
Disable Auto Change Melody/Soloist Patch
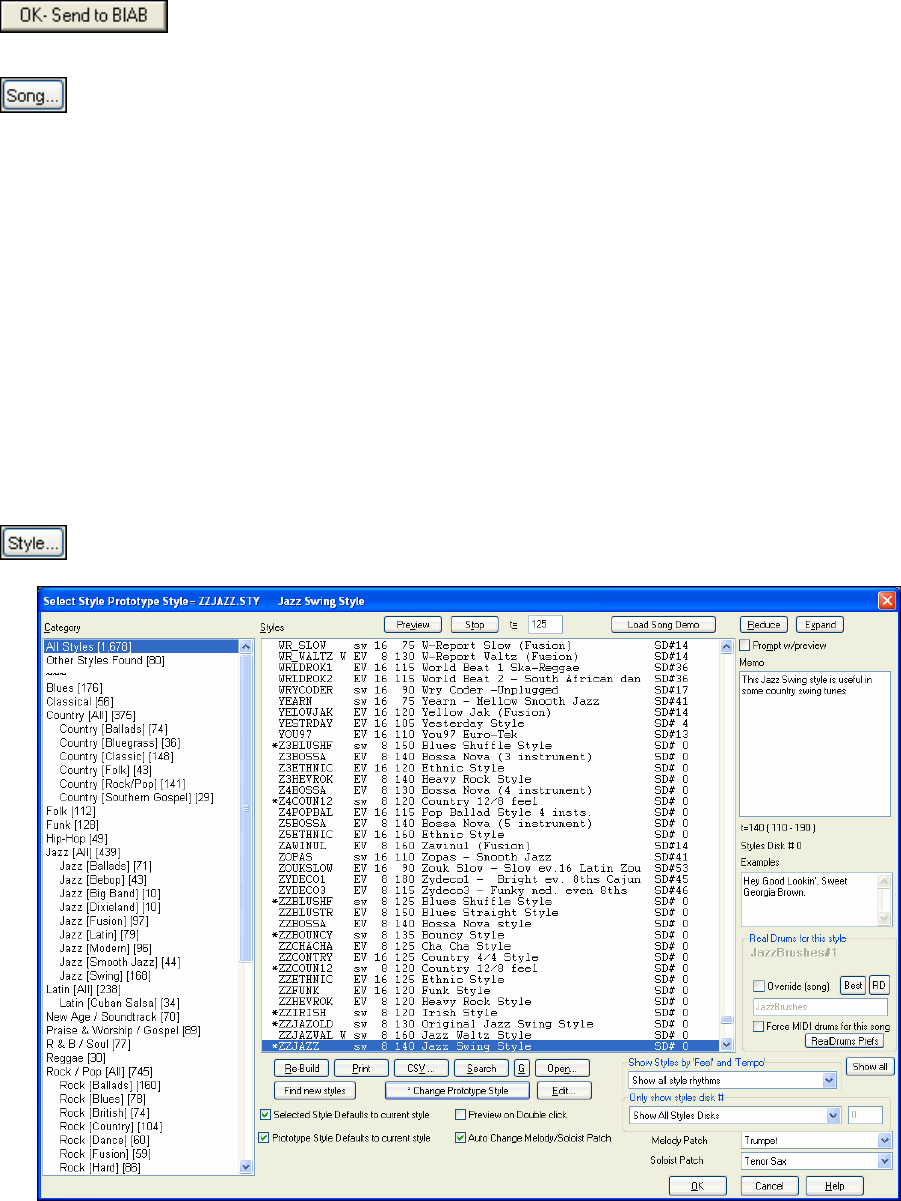point(460,1137)
